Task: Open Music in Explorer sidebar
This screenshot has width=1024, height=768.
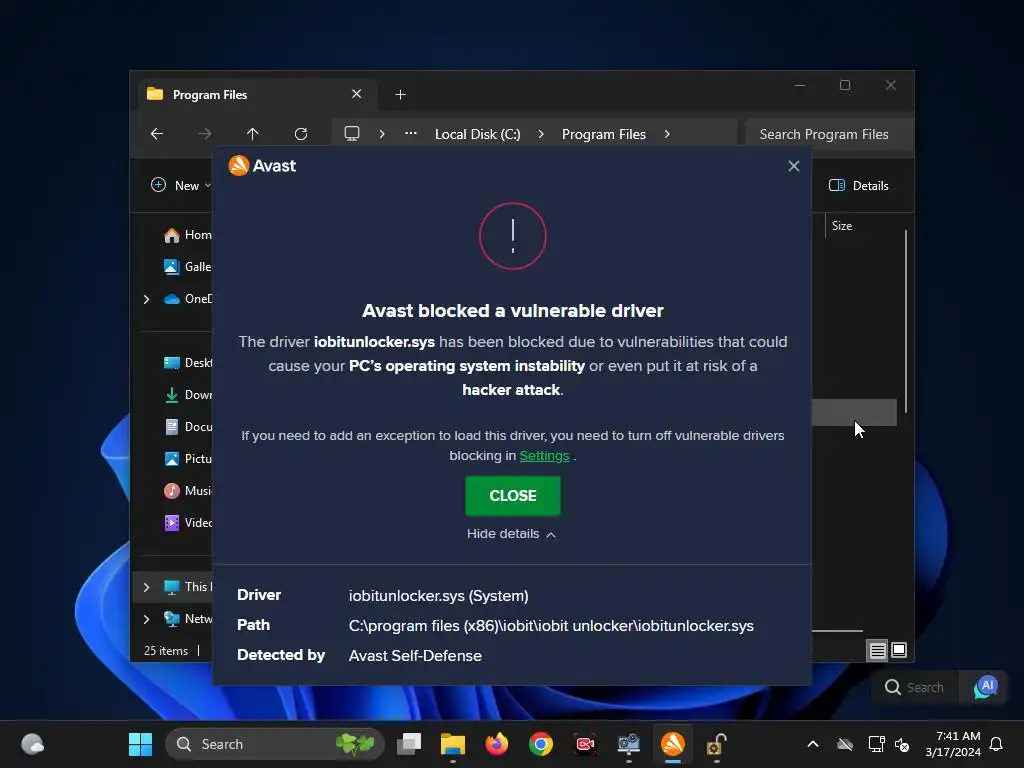Action: click(x=187, y=490)
